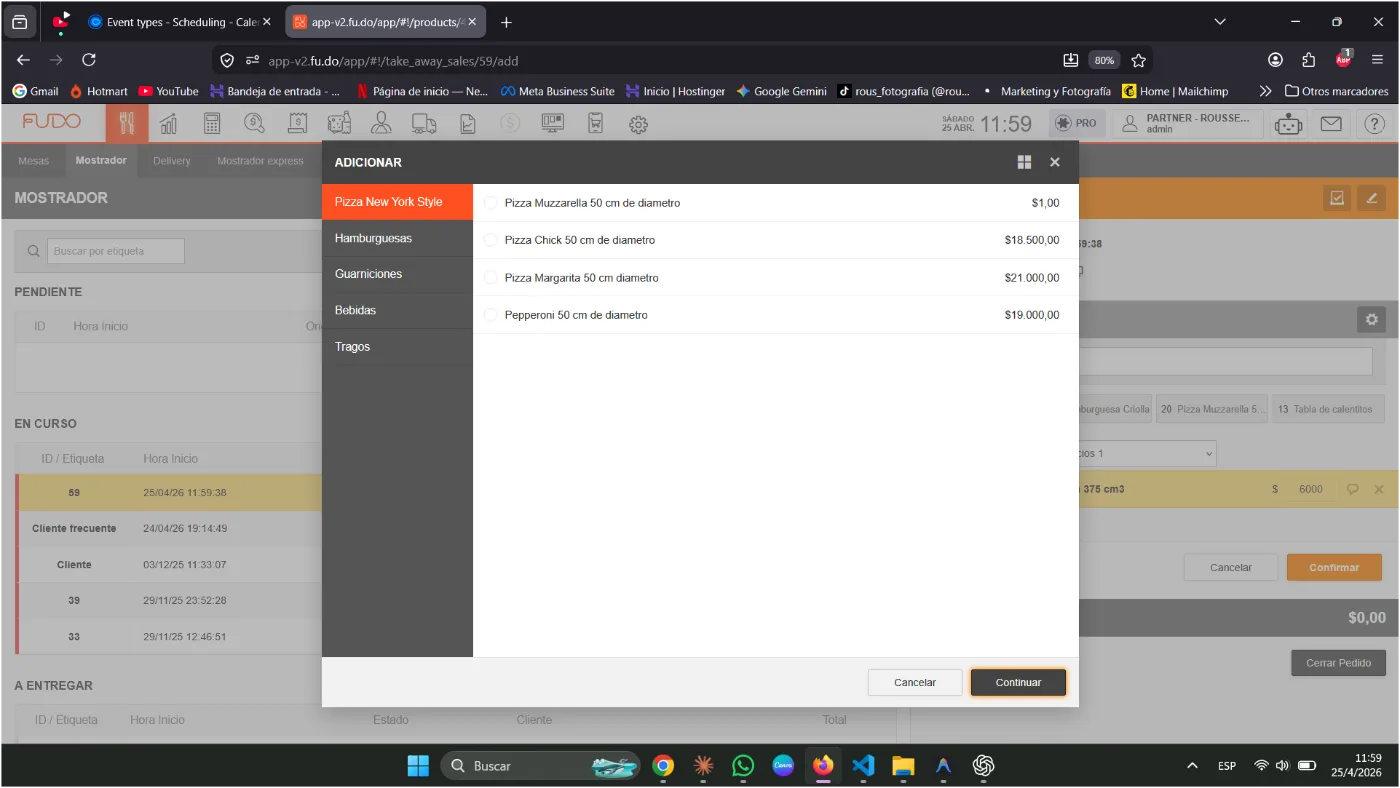Open the bar chart statistics icon
This screenshot has height=788, width=1400.
[169, 123]
